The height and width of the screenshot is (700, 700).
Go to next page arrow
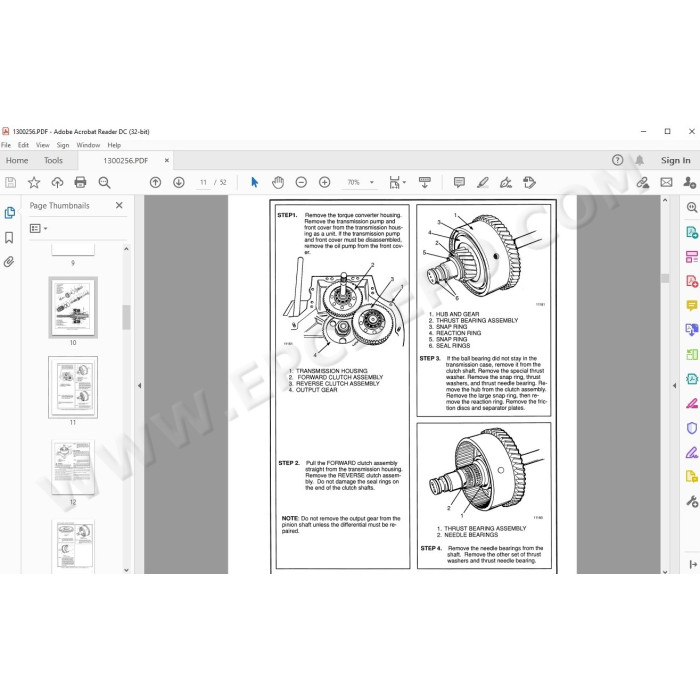click(179, 182)
